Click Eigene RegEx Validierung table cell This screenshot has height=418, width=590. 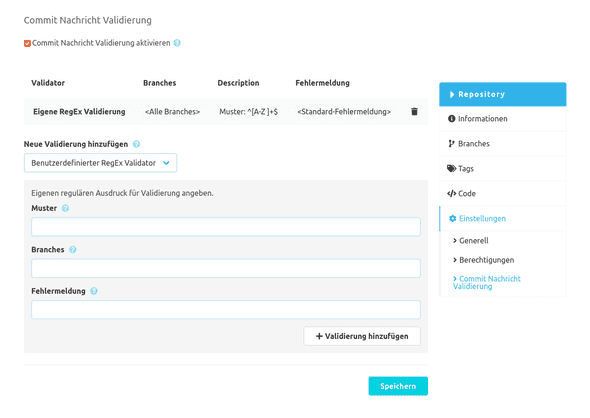click(79, 111)
